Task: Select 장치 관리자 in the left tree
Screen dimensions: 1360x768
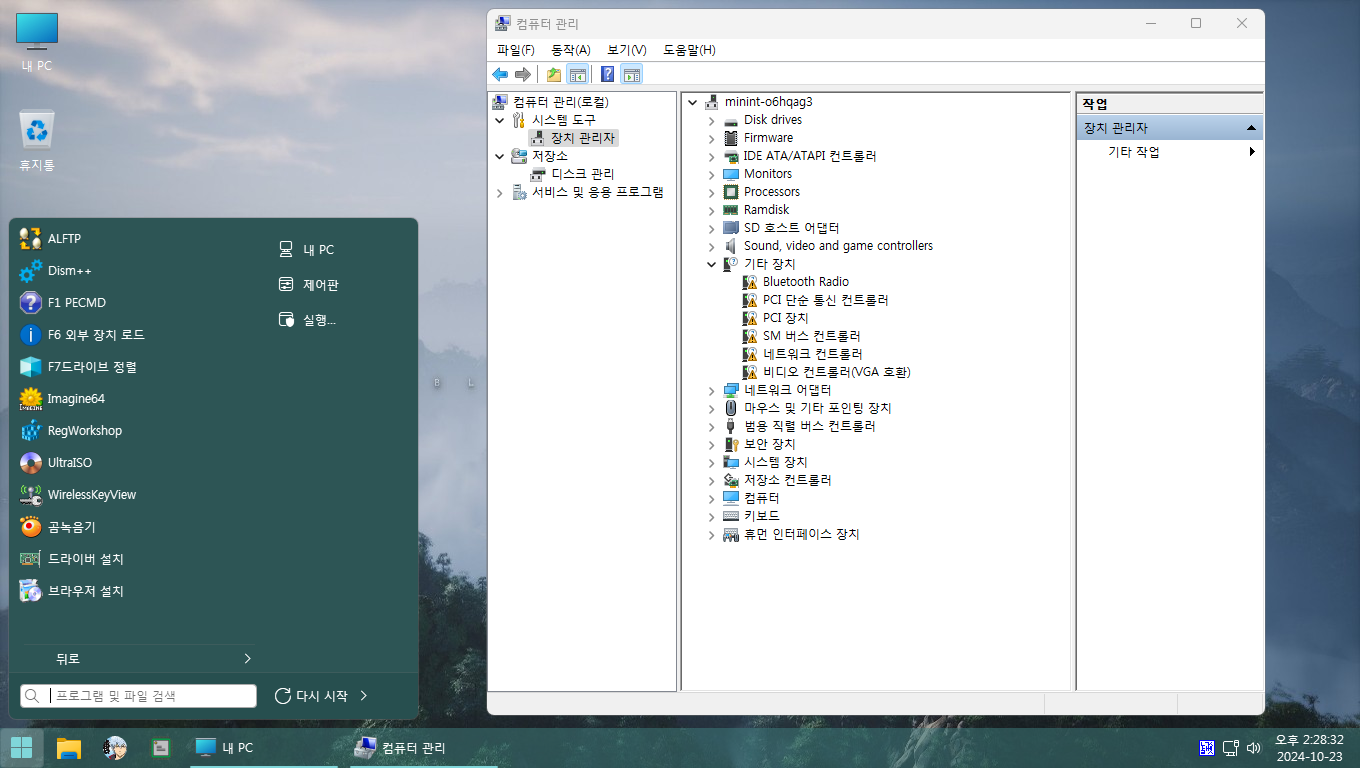Action: point(583,138)
